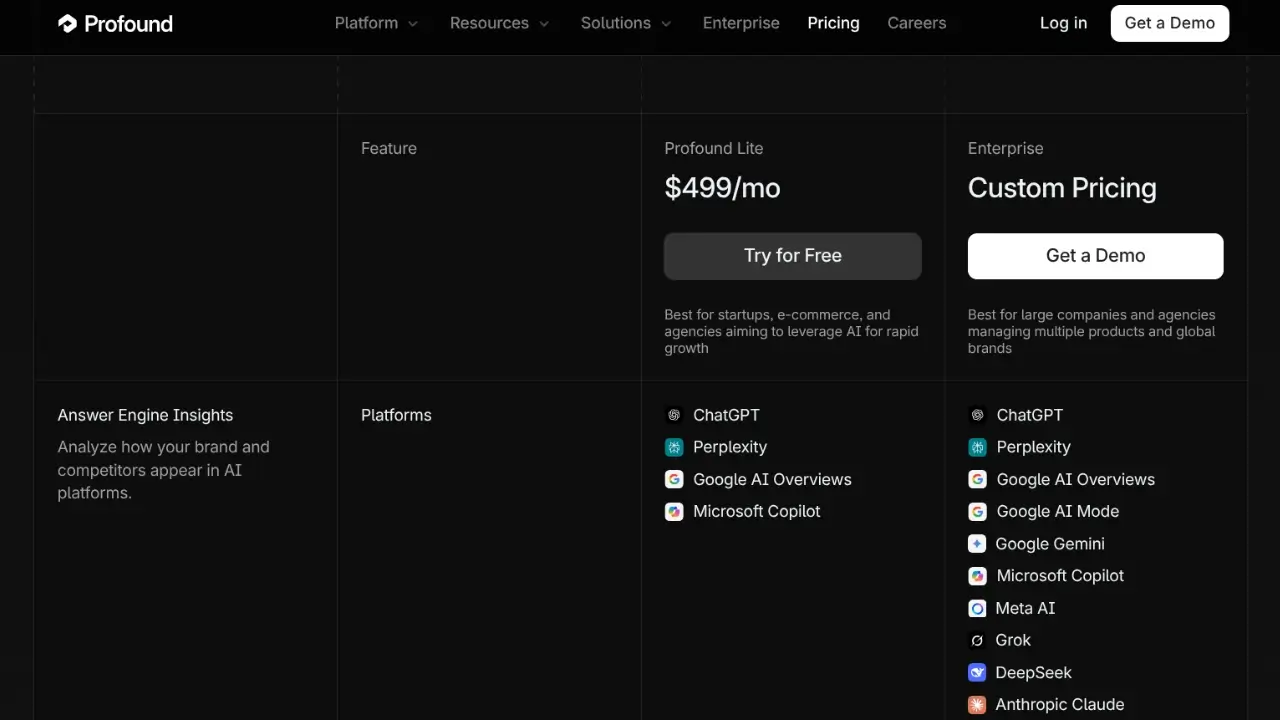
Task: Click the Microsoft Copilot icon under Profound Lite
Action: [x=675, y=511]
